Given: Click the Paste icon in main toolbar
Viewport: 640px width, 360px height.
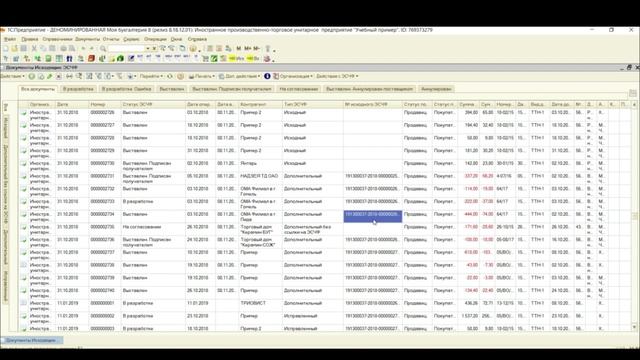Looking at the screenshot, I should pyautogui.click(x=52, y=49).
